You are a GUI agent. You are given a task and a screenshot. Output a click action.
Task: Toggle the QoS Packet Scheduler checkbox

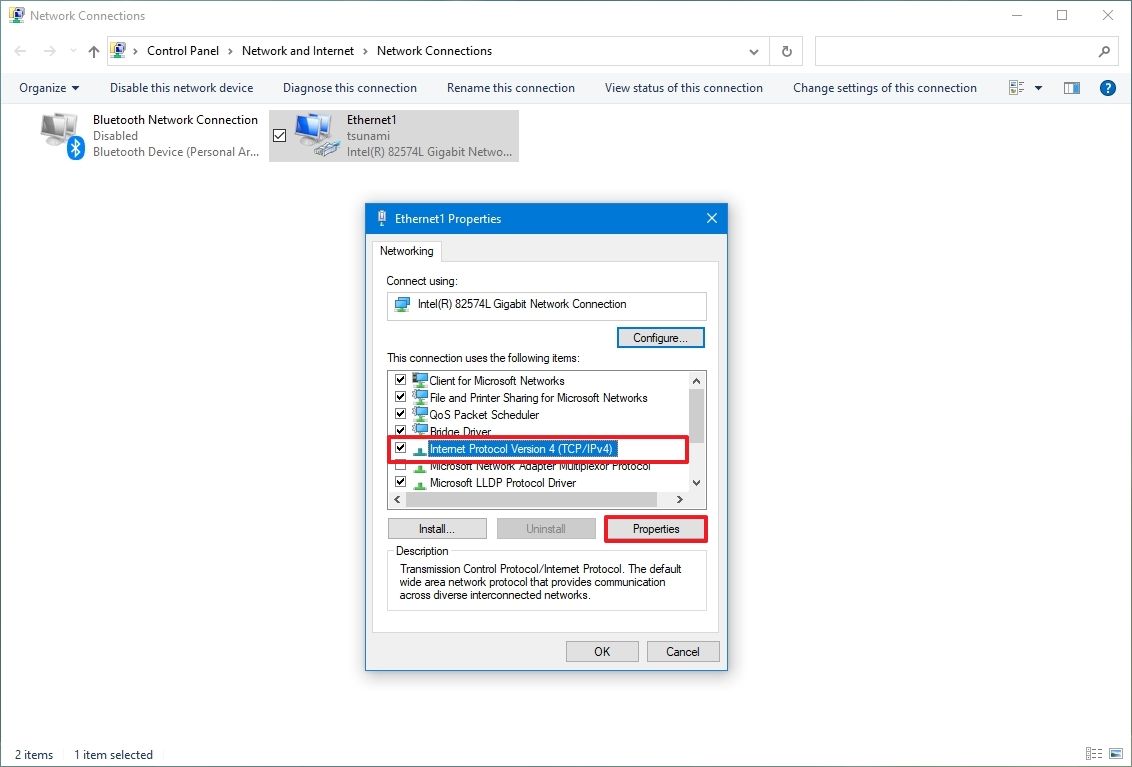401,414
